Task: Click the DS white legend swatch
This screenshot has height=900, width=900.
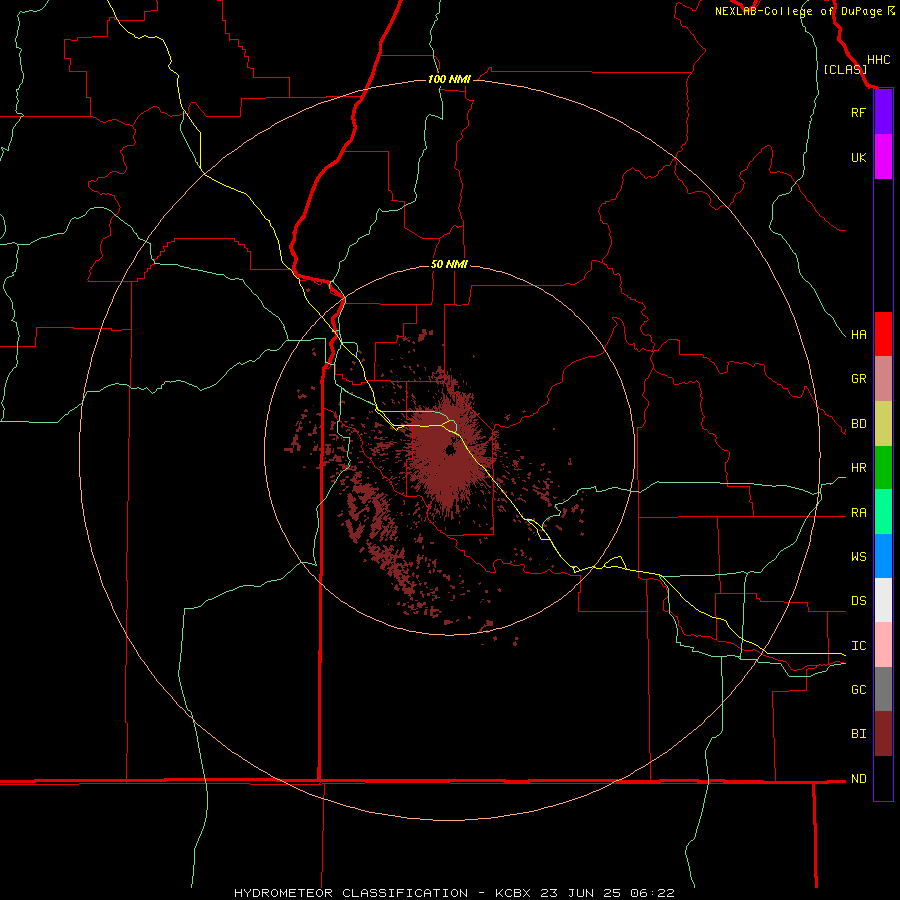Action: (883, 600)
